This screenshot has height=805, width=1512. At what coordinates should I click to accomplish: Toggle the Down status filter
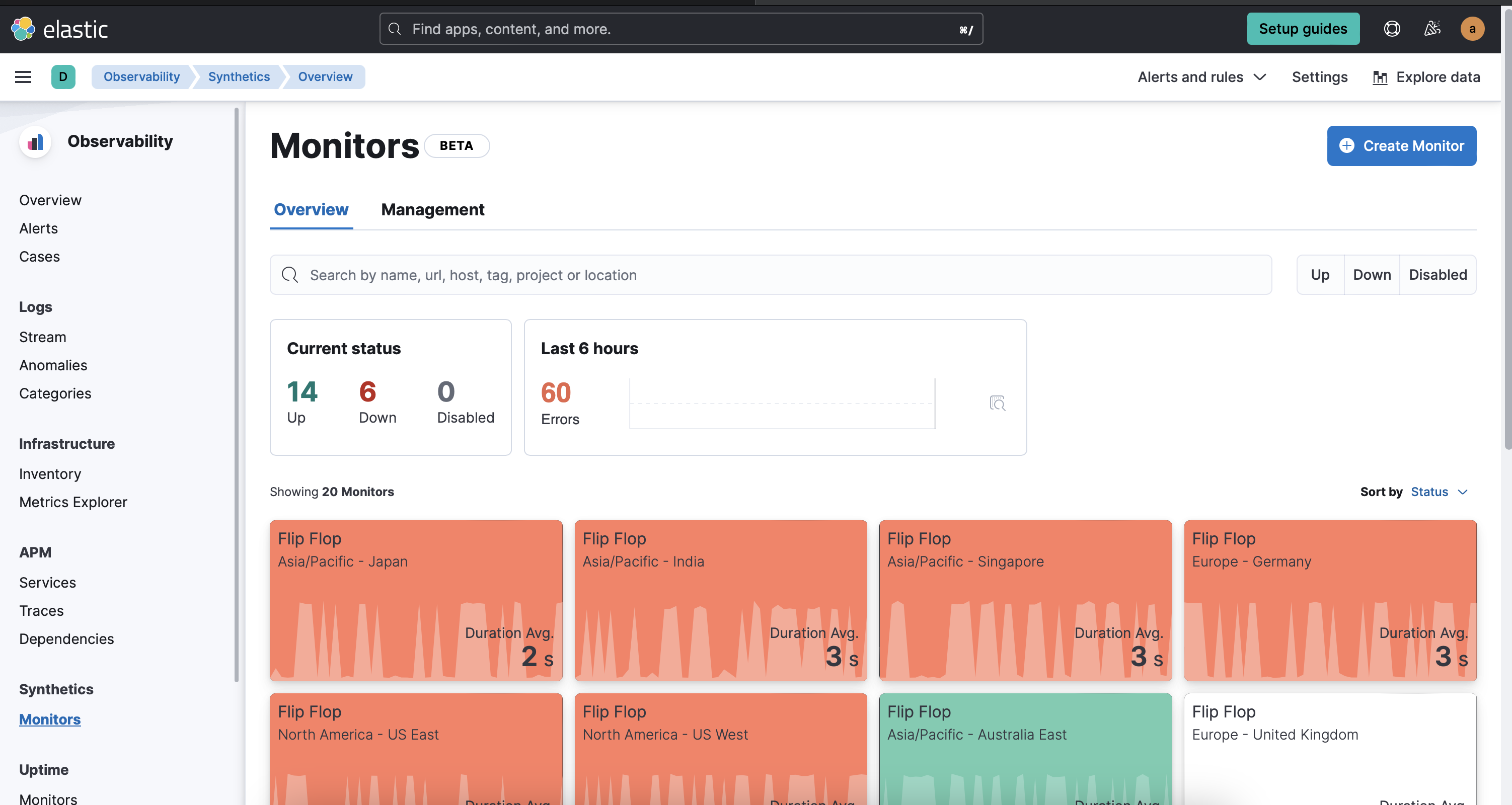[1372, 275]
